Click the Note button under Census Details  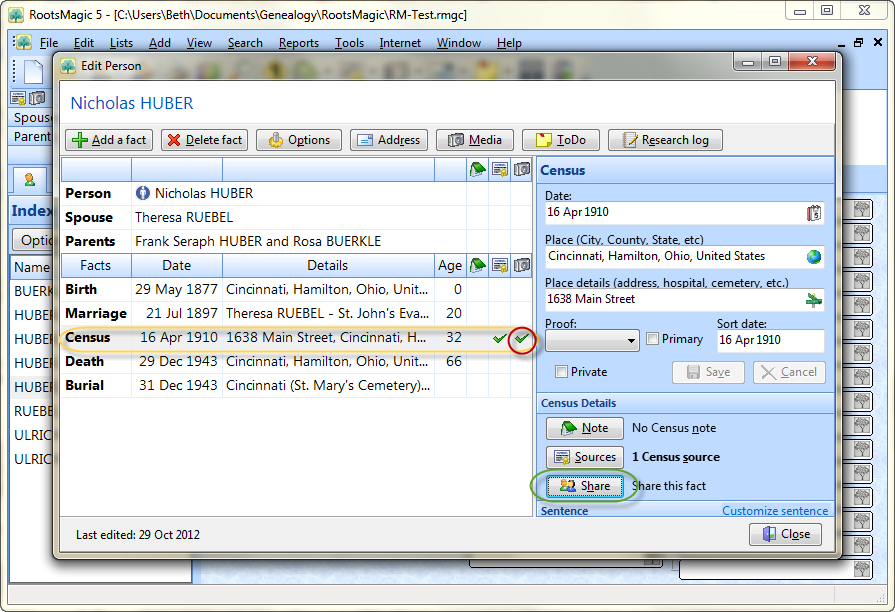click(x=584, y=428)
